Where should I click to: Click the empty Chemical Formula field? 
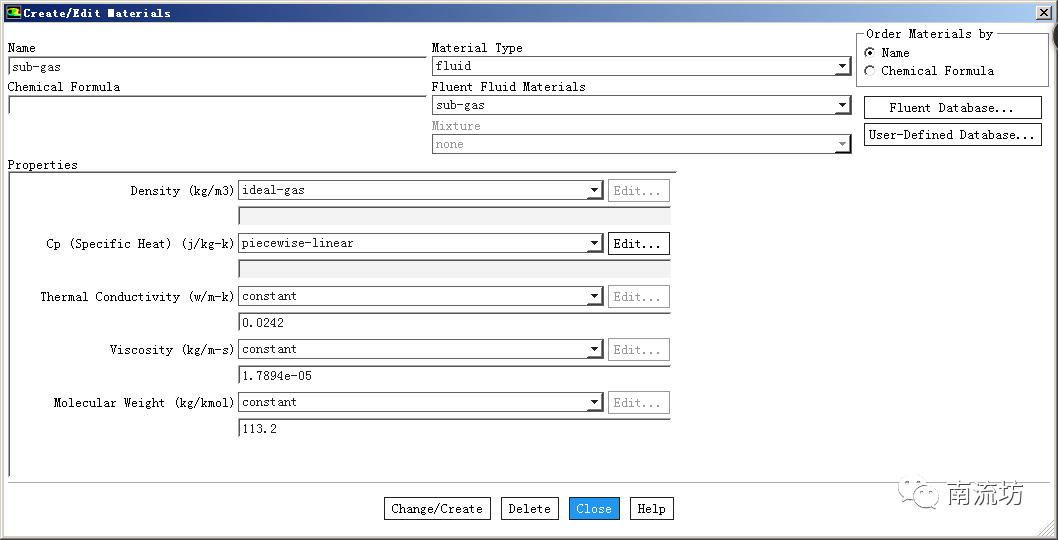point(217,105)
